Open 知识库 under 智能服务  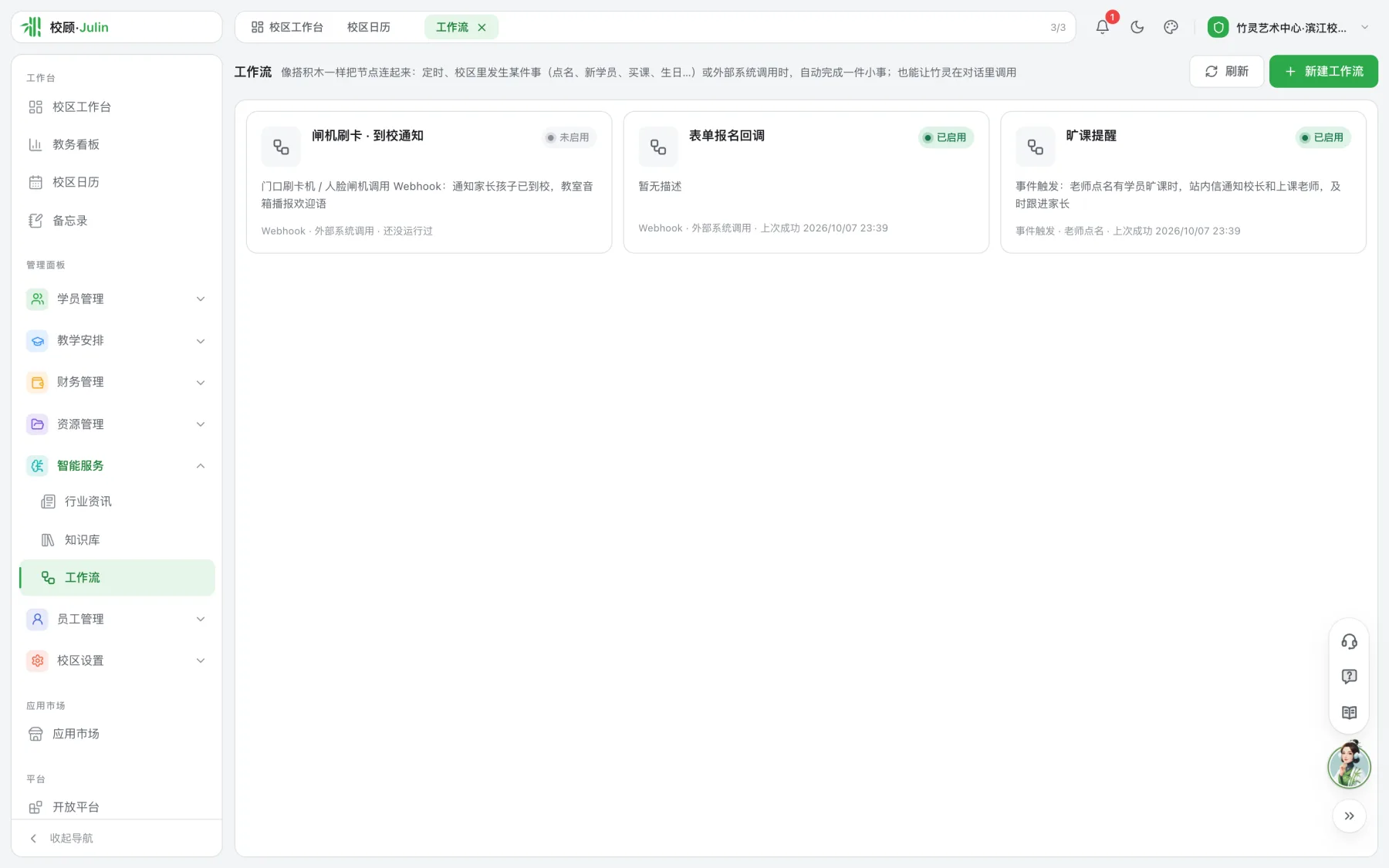pos(117,540)
